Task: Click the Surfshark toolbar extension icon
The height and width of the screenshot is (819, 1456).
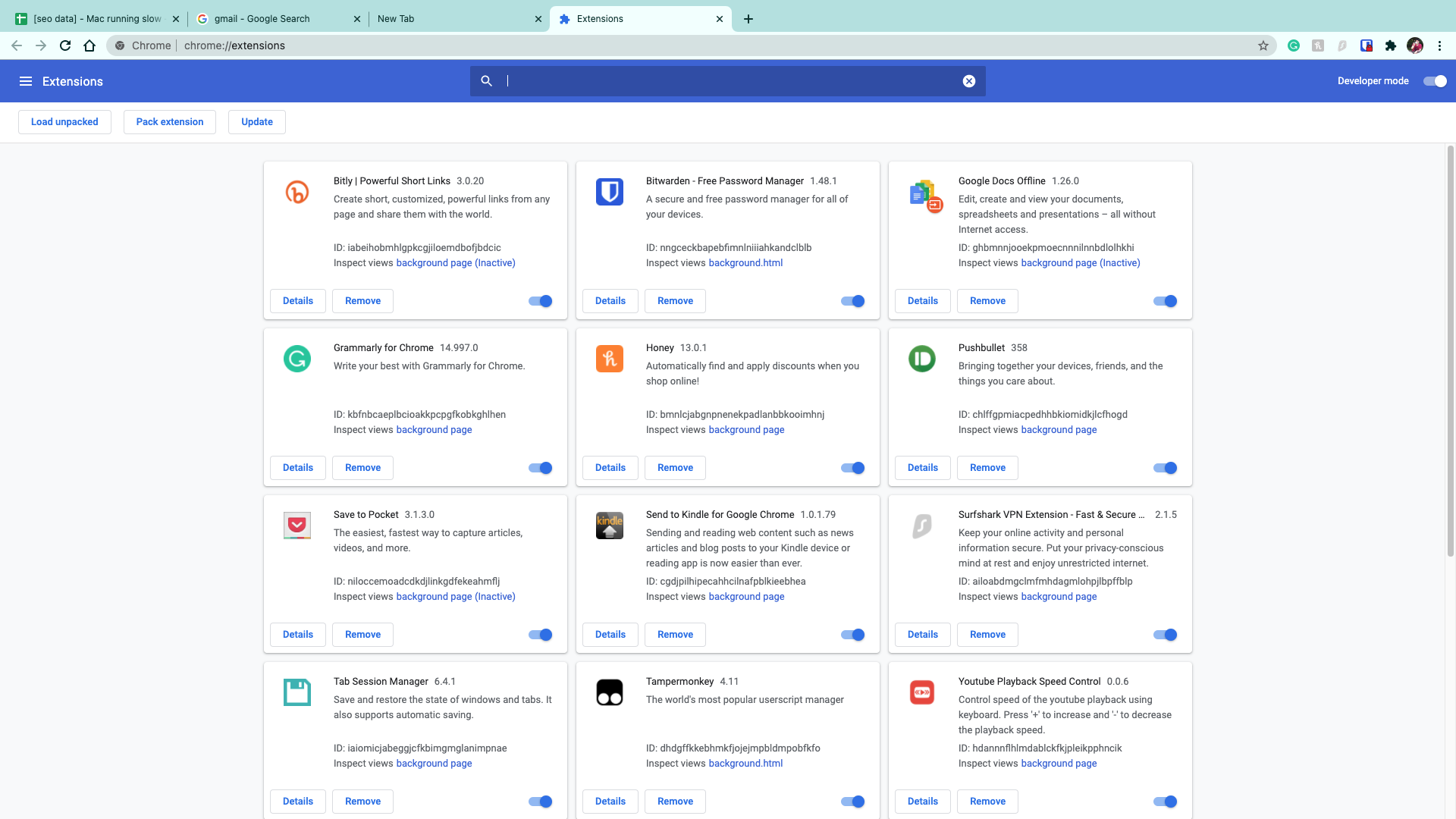Action: pos(1342,45)
